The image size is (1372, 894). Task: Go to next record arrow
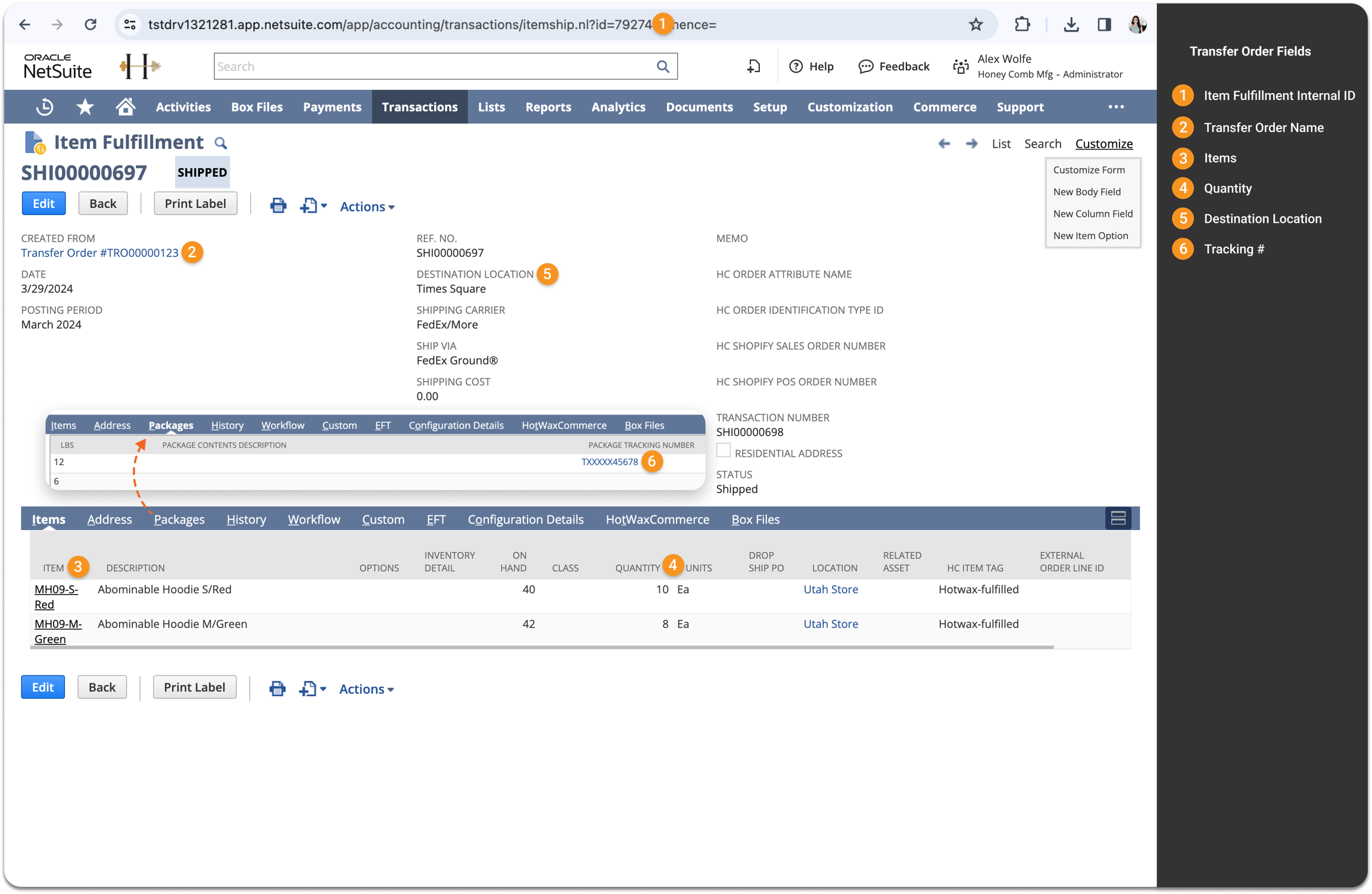[x=971, y=144]
